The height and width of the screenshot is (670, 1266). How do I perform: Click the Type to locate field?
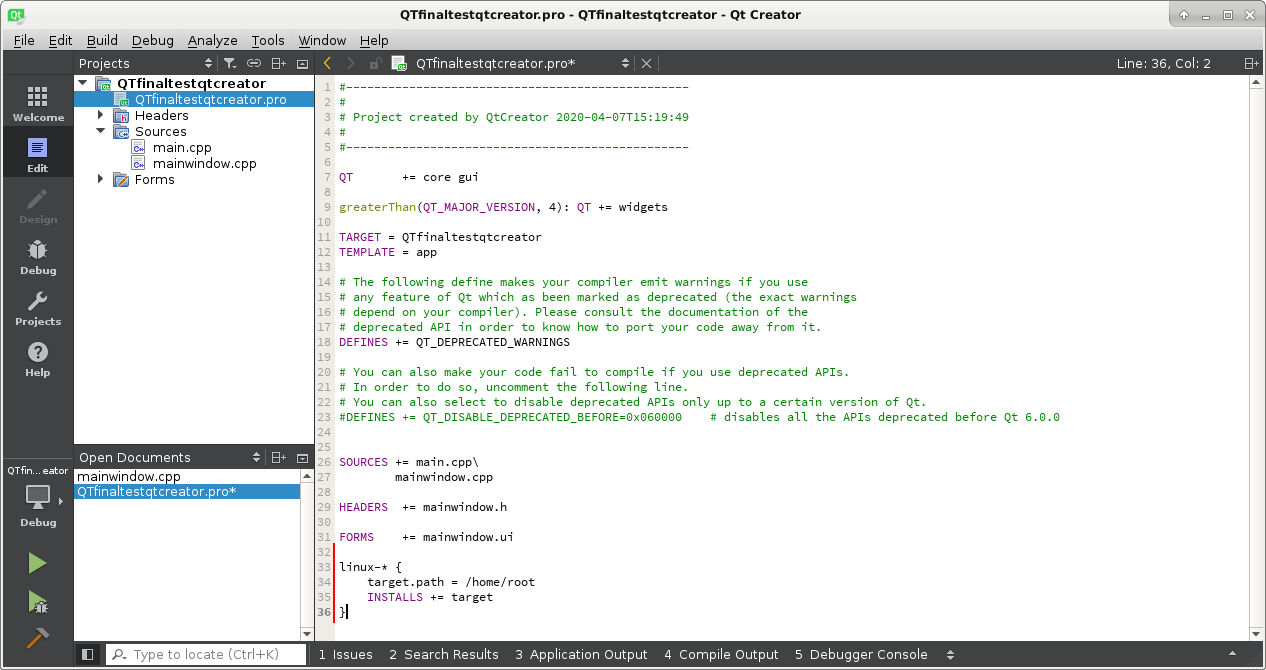[206, 654]
